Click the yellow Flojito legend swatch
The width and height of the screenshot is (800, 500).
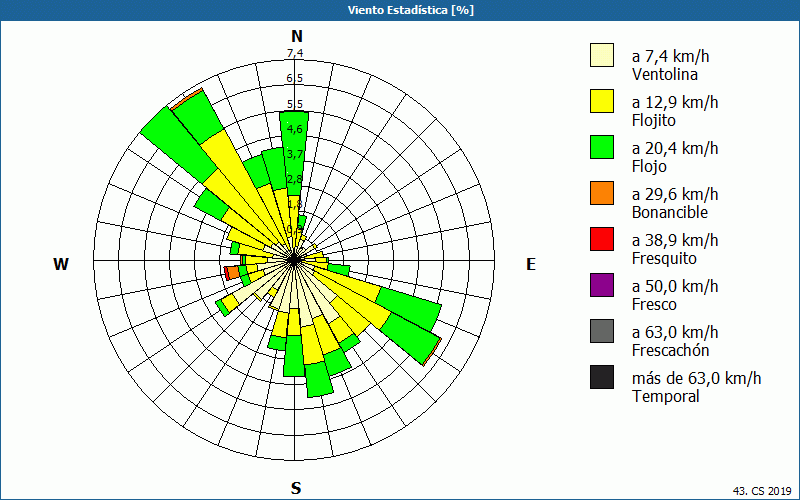tap(602, 101)
